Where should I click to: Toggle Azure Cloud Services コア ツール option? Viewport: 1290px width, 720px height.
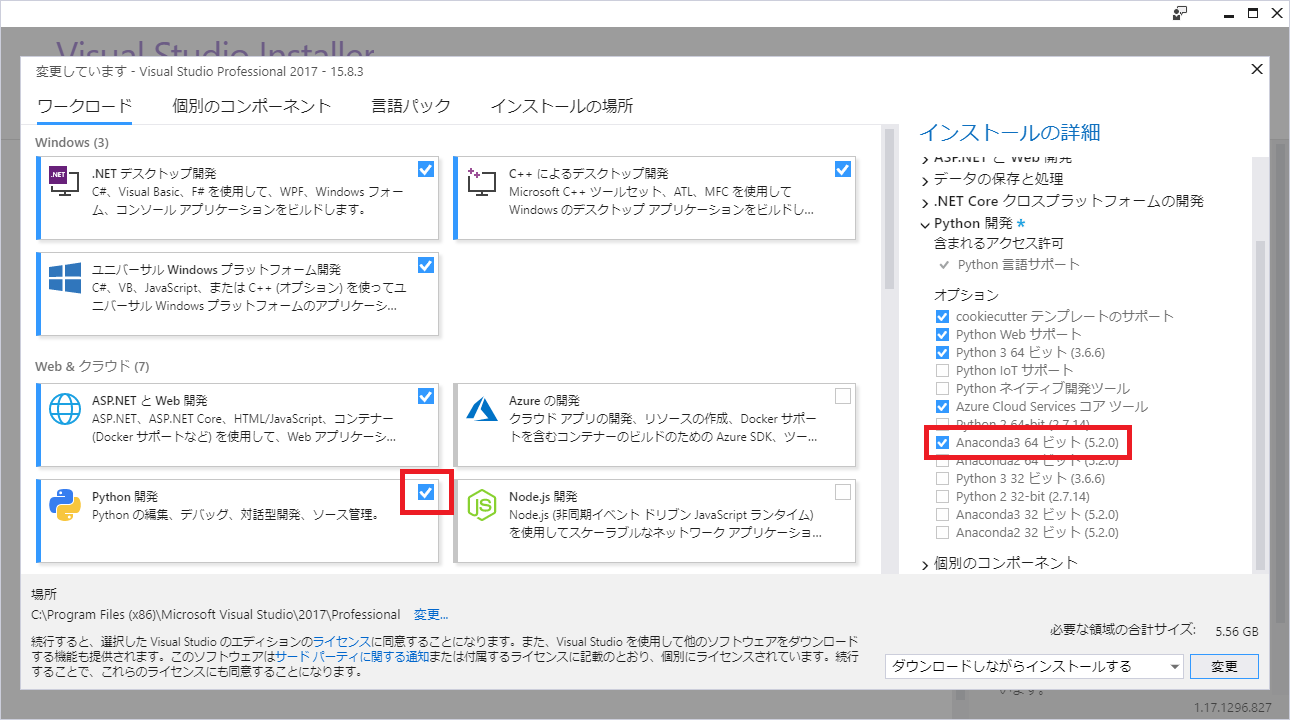(x=942, y=406)
